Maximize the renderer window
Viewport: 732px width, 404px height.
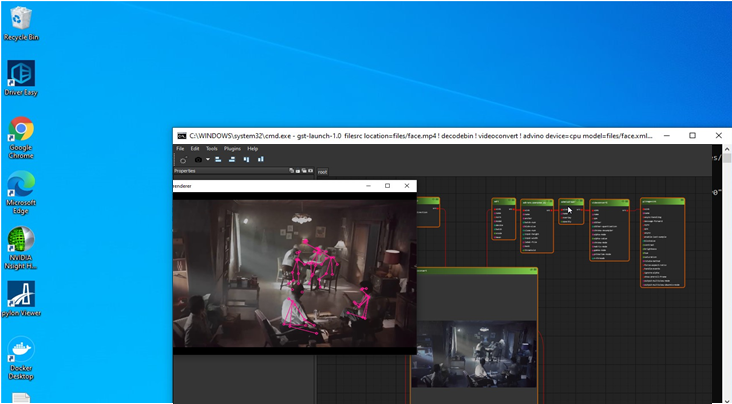point(387,186)
